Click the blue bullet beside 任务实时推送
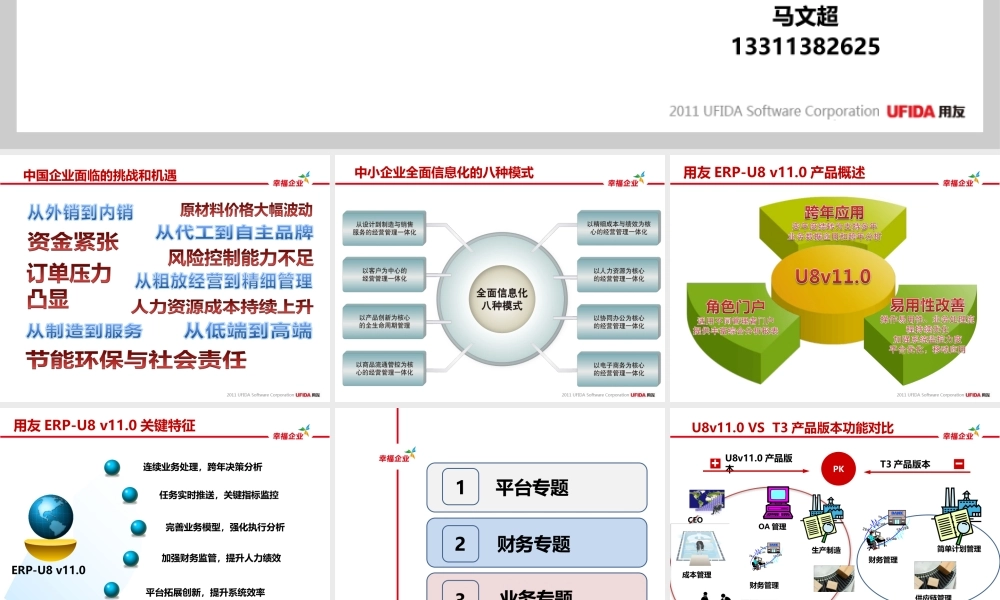 (129, 495)
